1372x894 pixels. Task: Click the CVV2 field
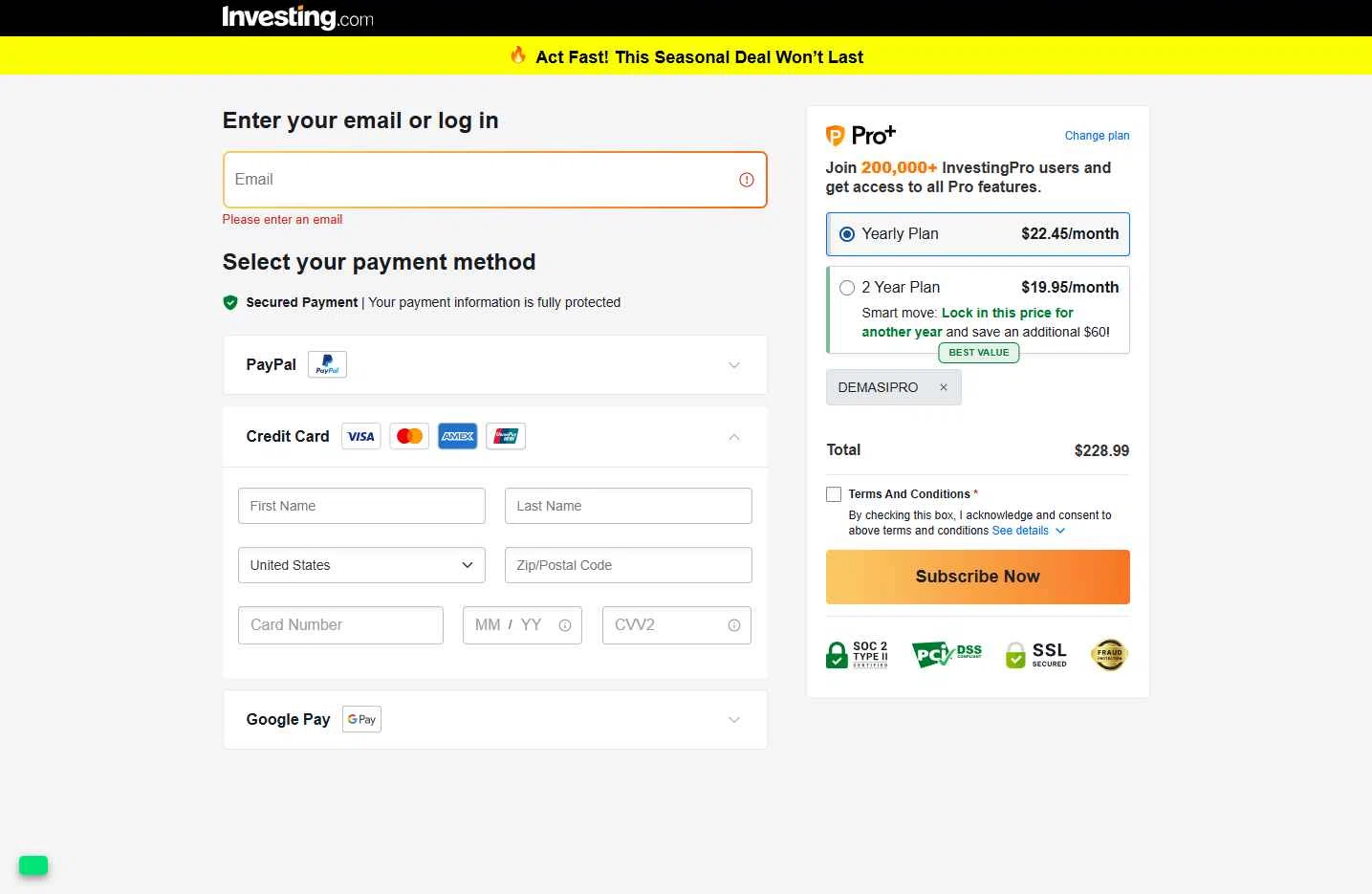677,625
